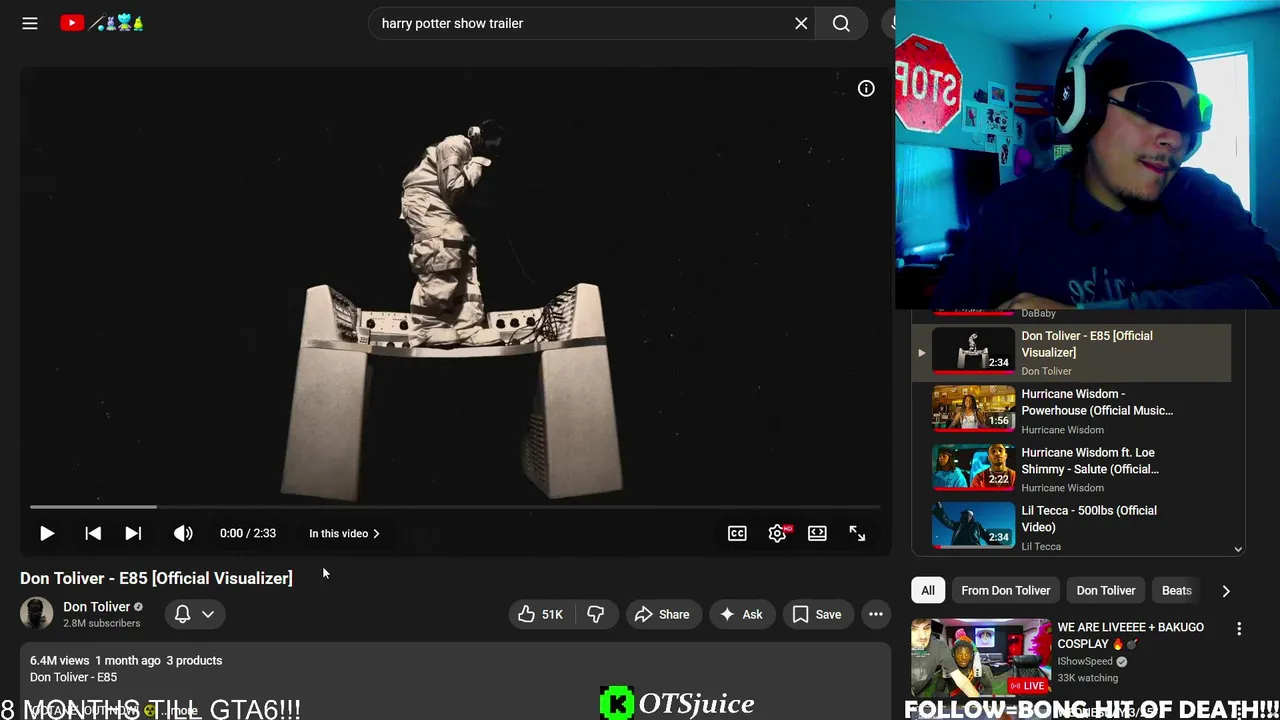Open Don Toliver channel avatar
Image resolution: width=1280 pixels, height=720 pixels.
tap(37, 614)
